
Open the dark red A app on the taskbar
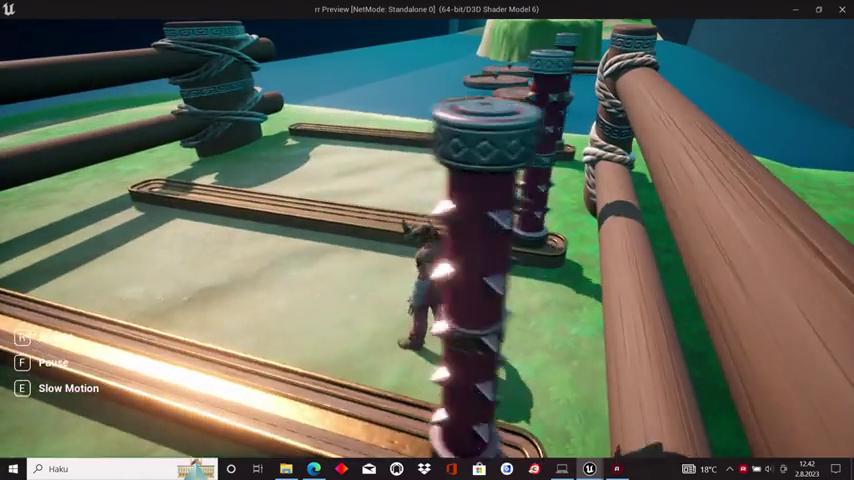click(617, 469)
